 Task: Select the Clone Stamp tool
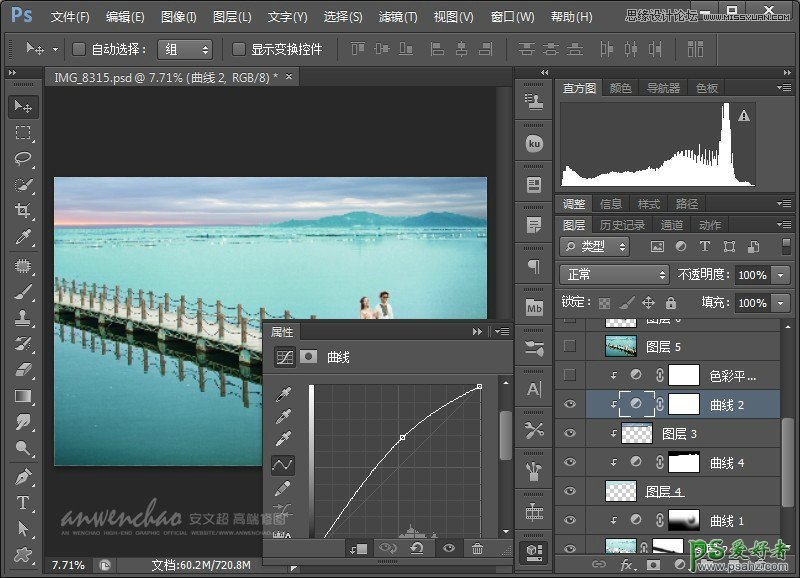(23, 318)
